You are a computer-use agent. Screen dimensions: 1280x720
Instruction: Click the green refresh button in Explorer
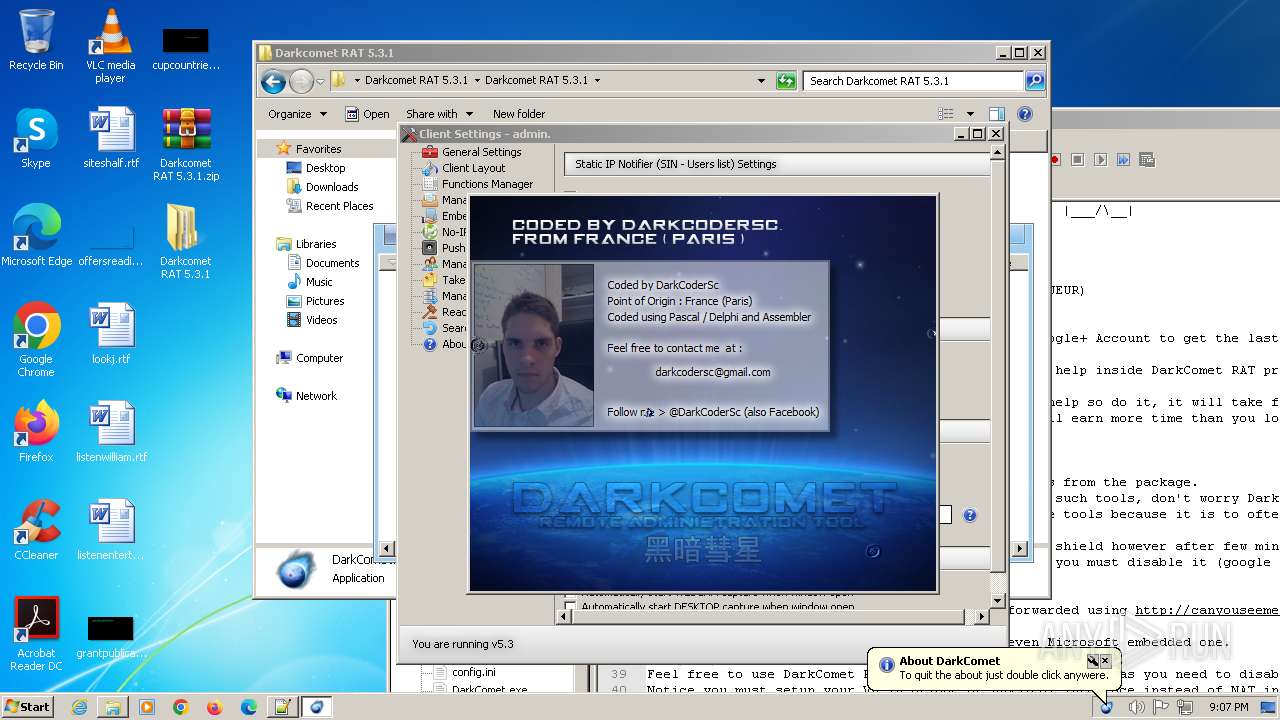(786, 81)
